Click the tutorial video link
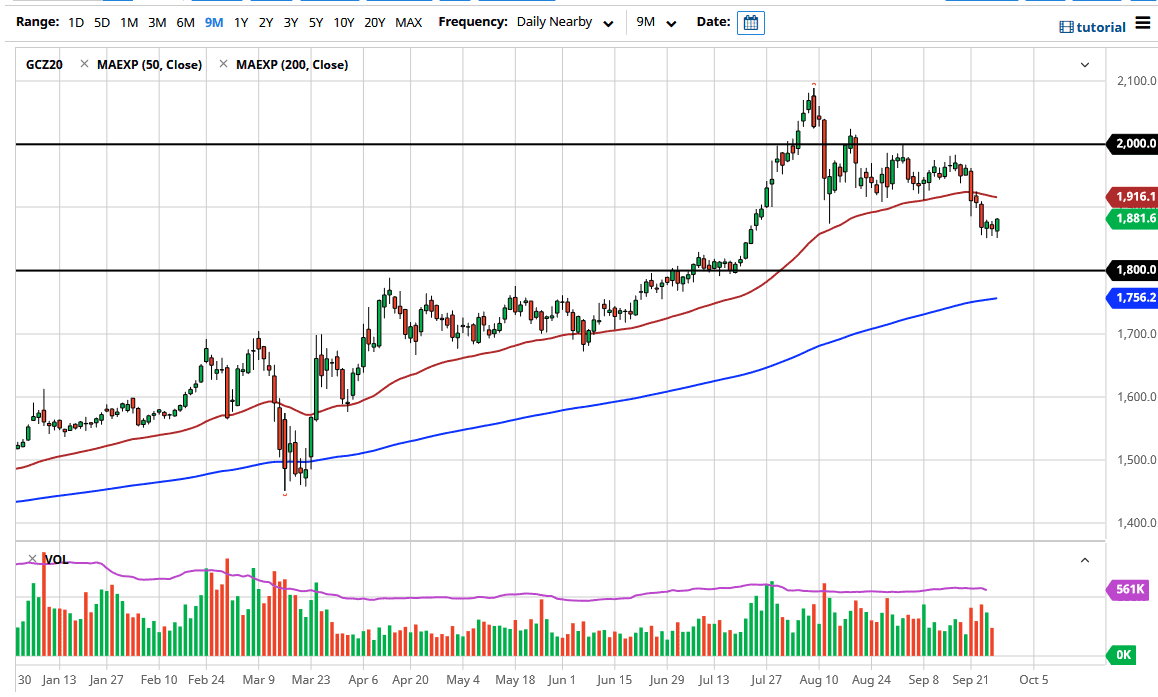Screen dimensions: 1158x697 (x=1092, y=27)
